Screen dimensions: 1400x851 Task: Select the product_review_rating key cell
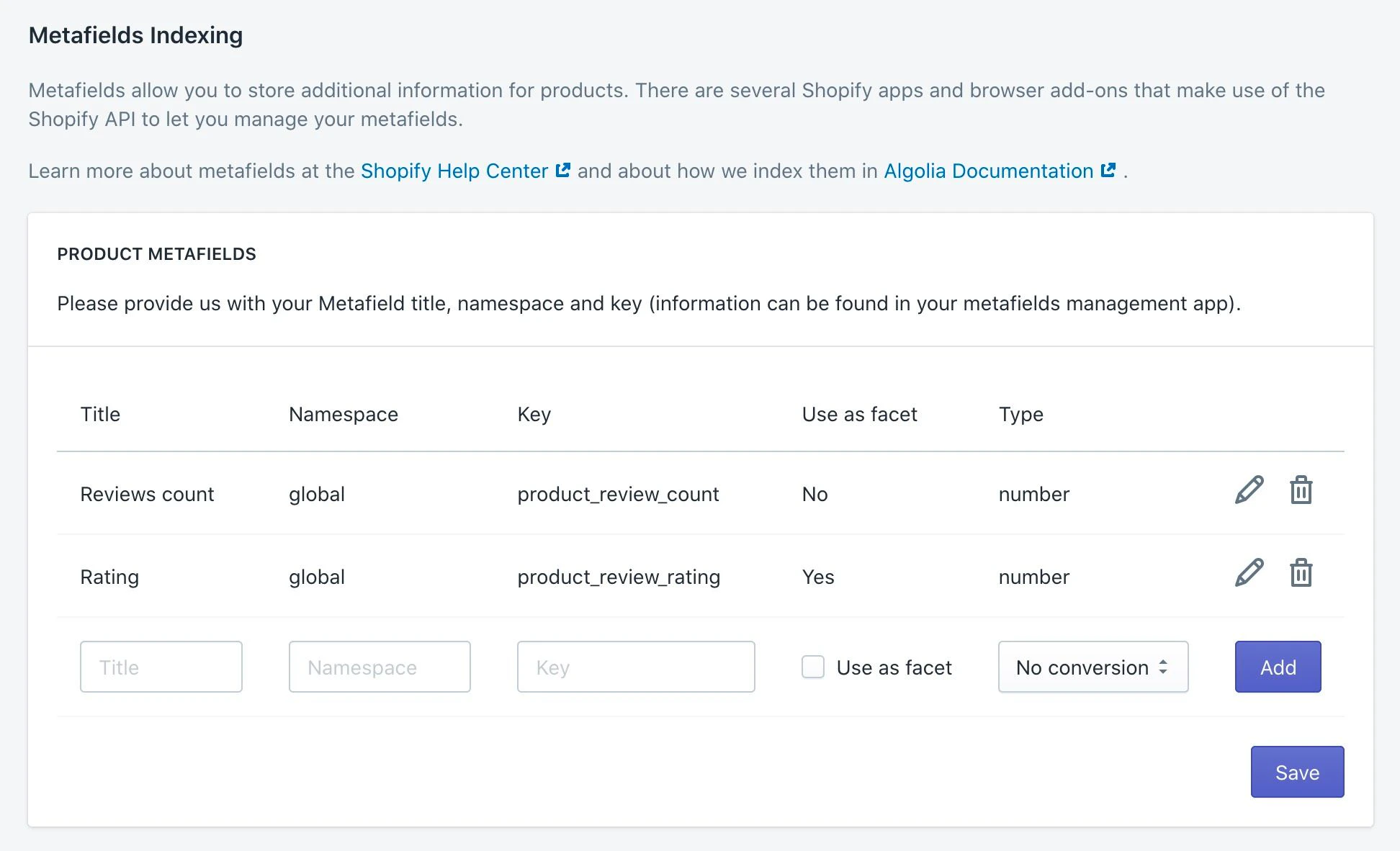pyautogui.click(x=619, y=577)
